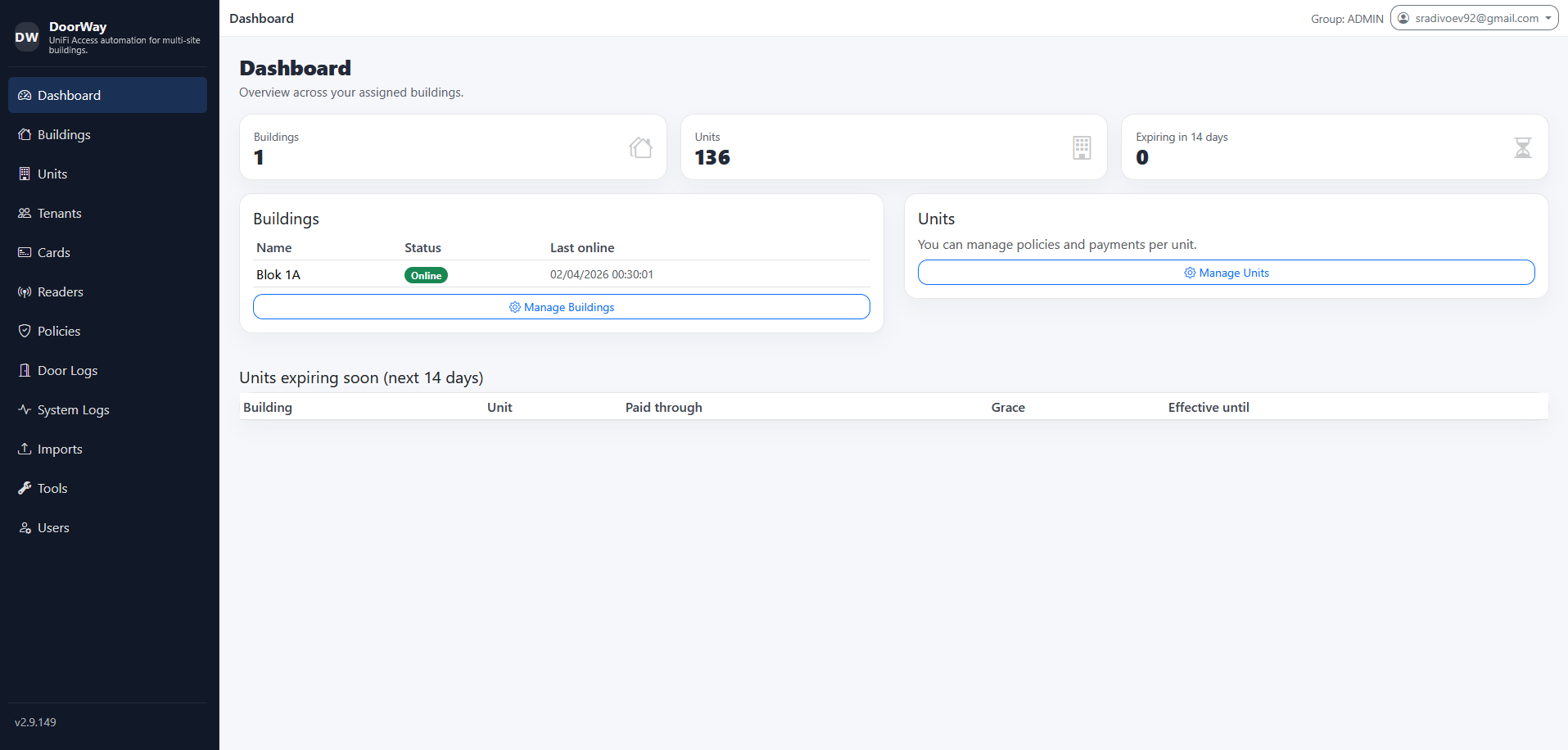Click the DW DoorWay logo badge
The image size is (1568, 750).
point(27,37)
